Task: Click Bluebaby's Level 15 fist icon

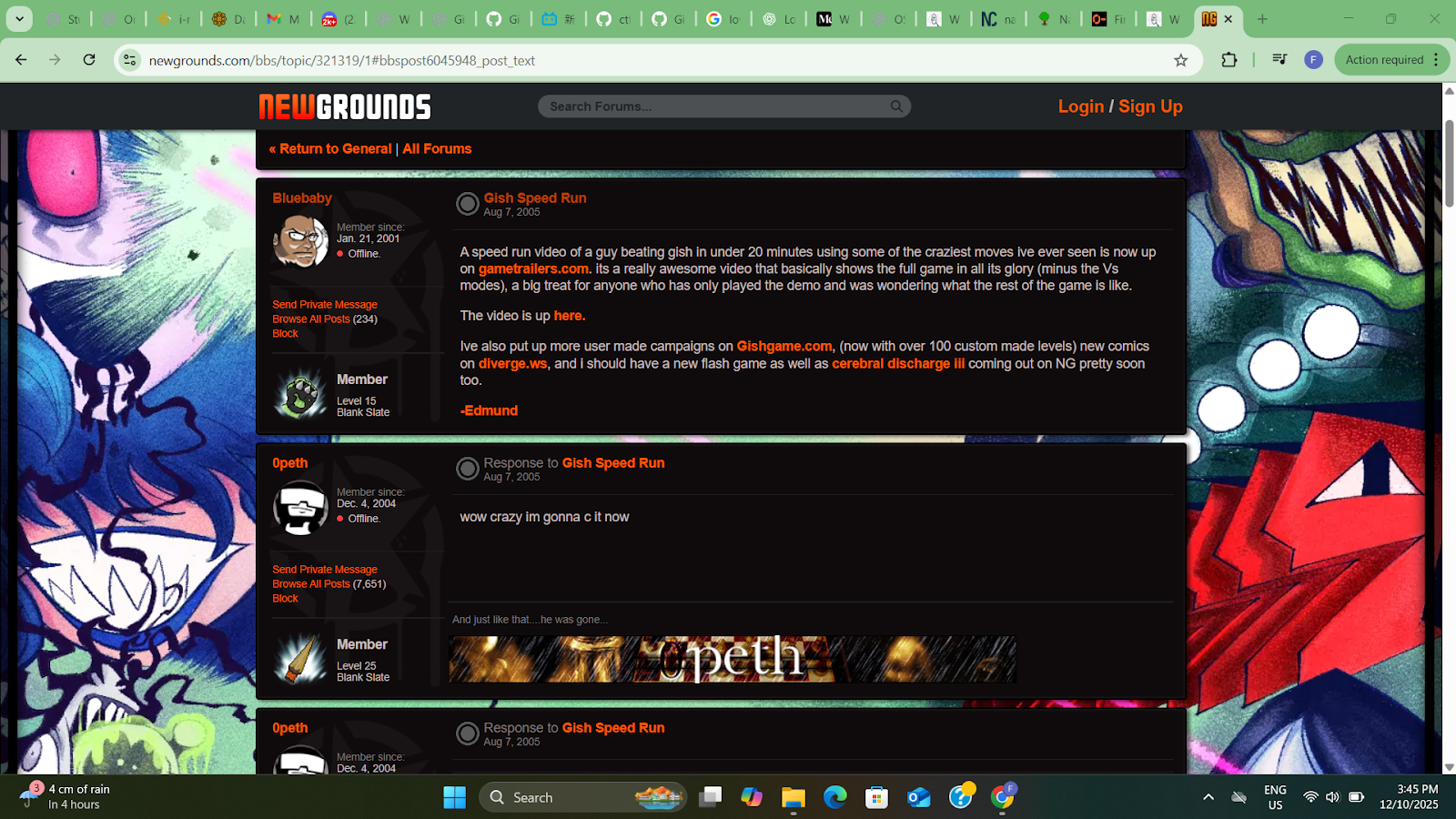Action: click(300, 394)
